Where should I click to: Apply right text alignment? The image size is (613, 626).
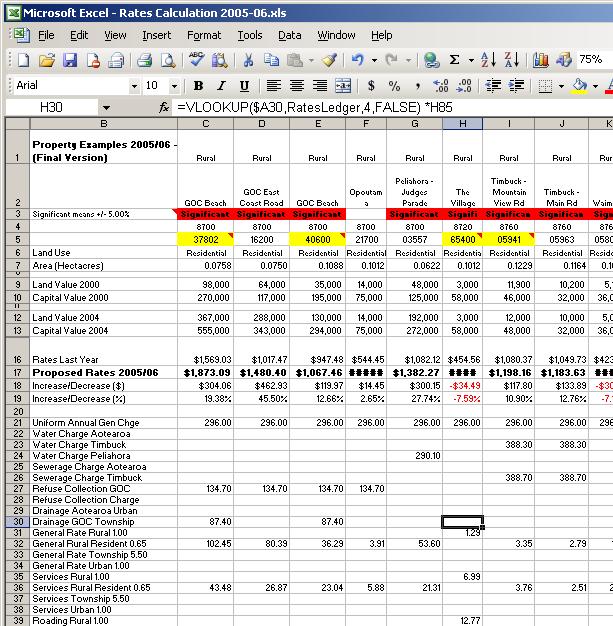click(320, 85)
